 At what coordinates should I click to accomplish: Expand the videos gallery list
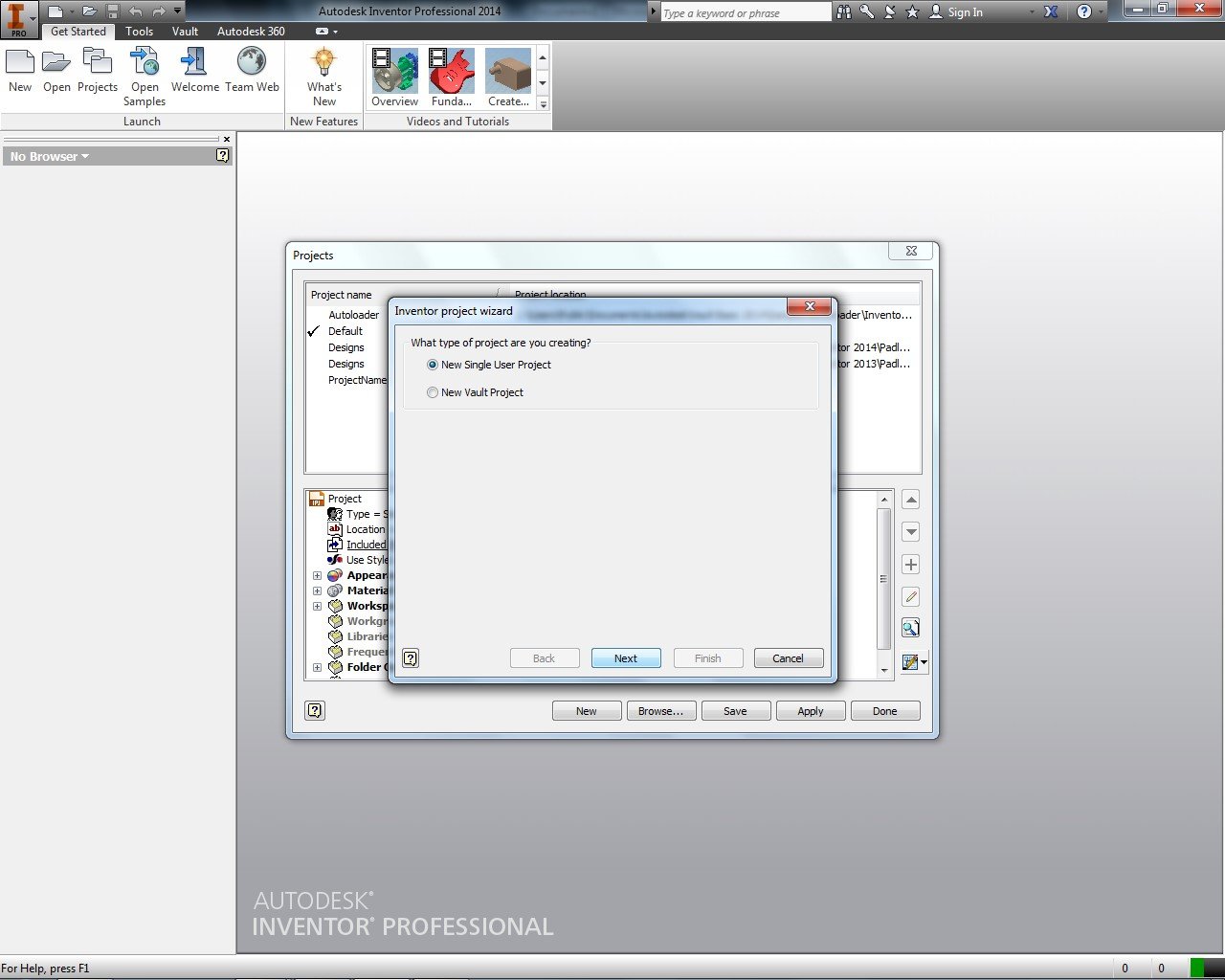[x=543, y=104]
